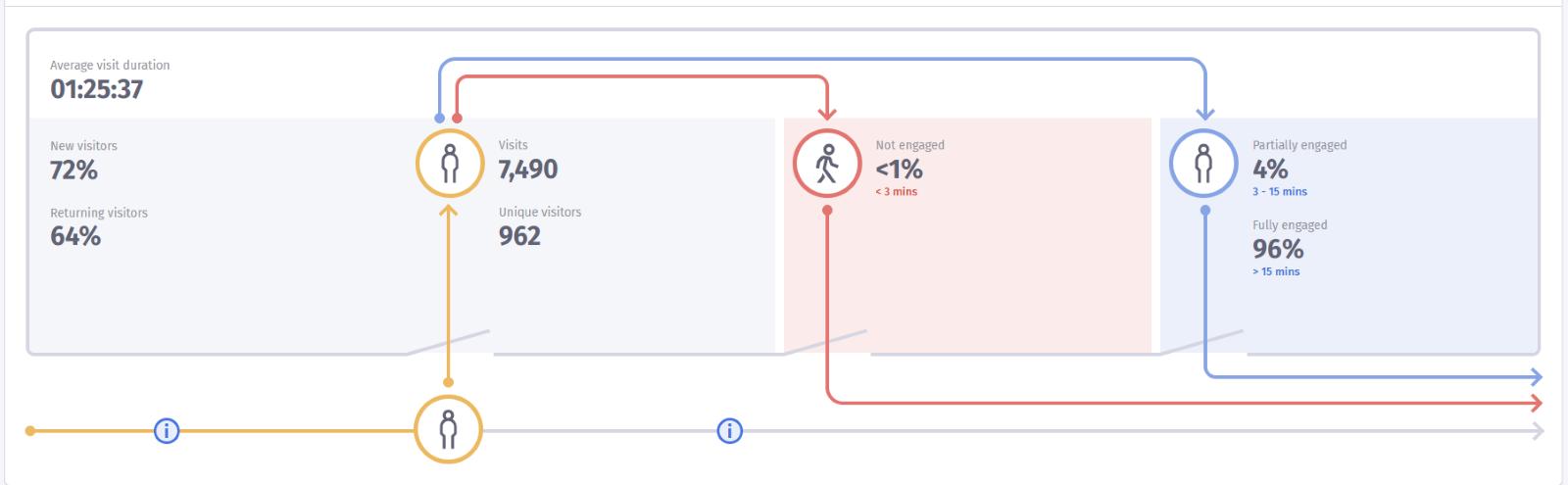Click the Not engaged <1% value
1568x485 pixels.
[x=900, y=170]
